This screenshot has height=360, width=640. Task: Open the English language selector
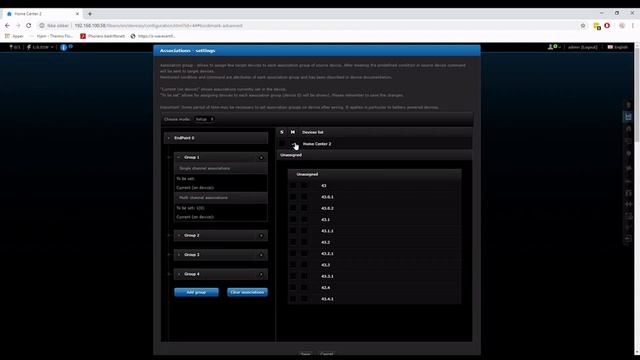618,47
